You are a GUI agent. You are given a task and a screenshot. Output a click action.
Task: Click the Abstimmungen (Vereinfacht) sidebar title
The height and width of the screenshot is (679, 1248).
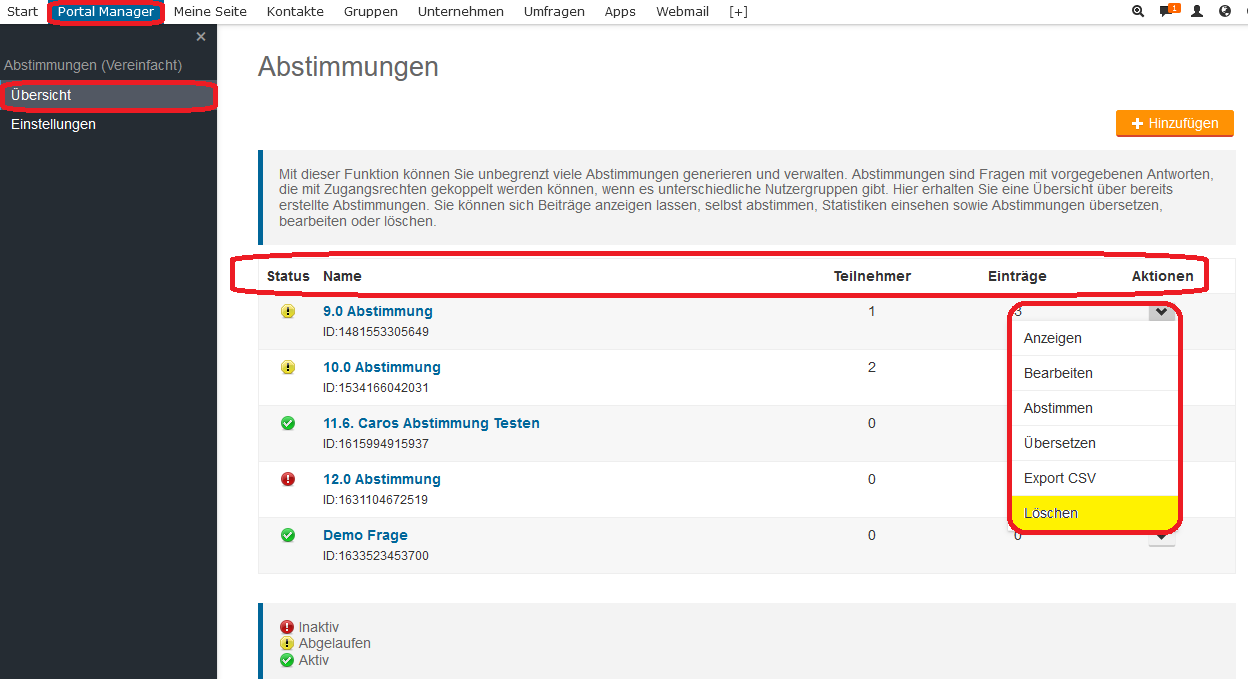93,65
